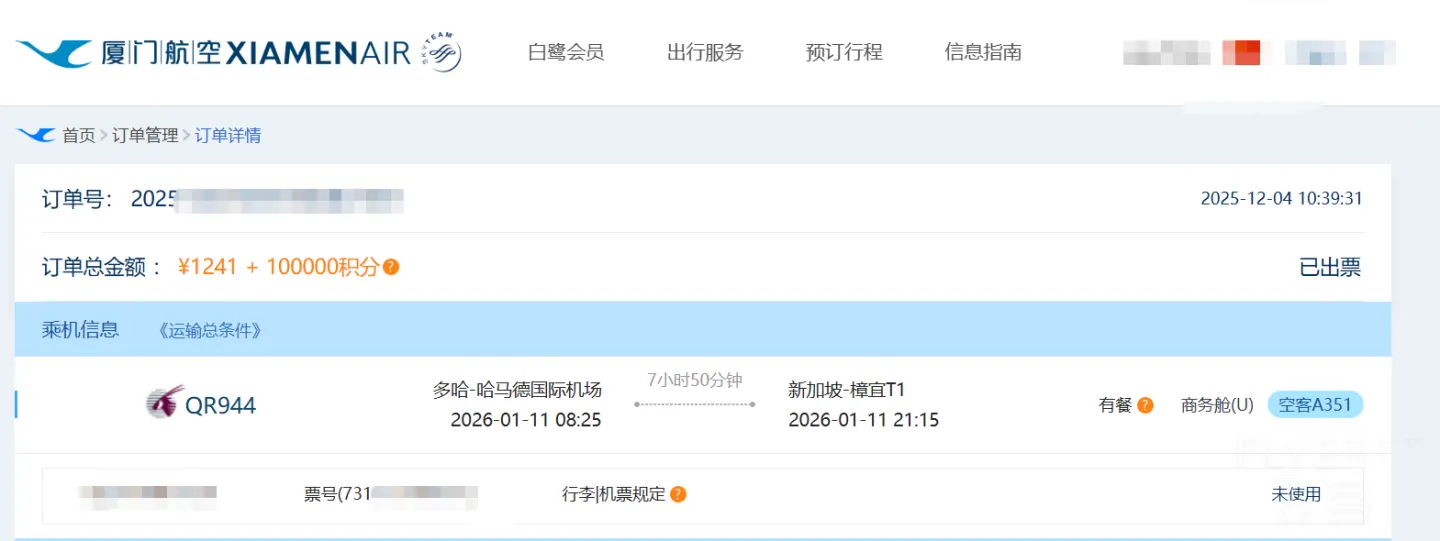The height and width of the screenshot is (541, 1440).
Task: Go to 订单管理 breadcrumb link
Action: click(145, 135)
